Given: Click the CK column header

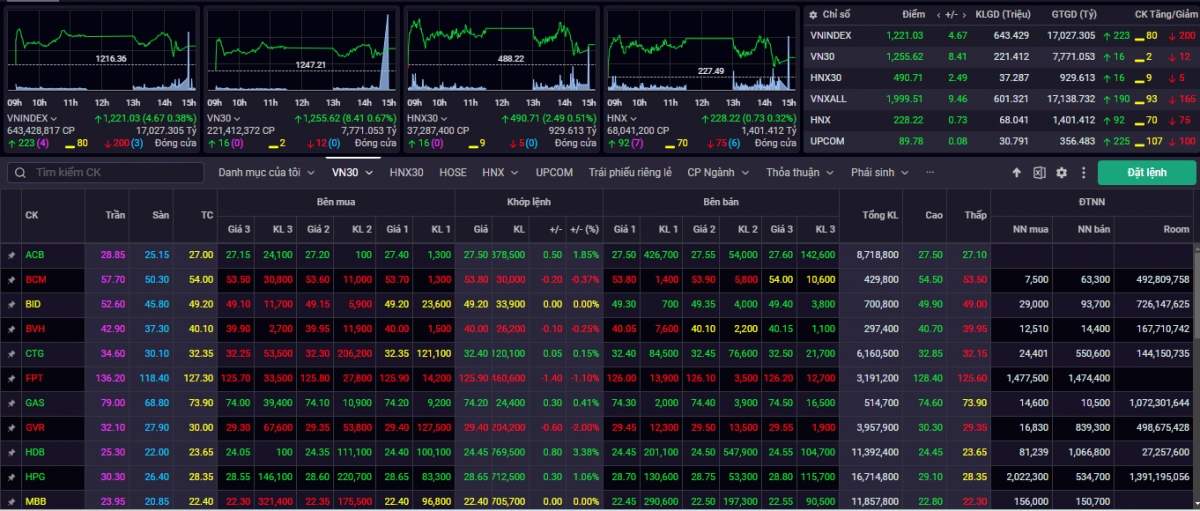Looking at the screenshot, I should click(x=32, y=215).
